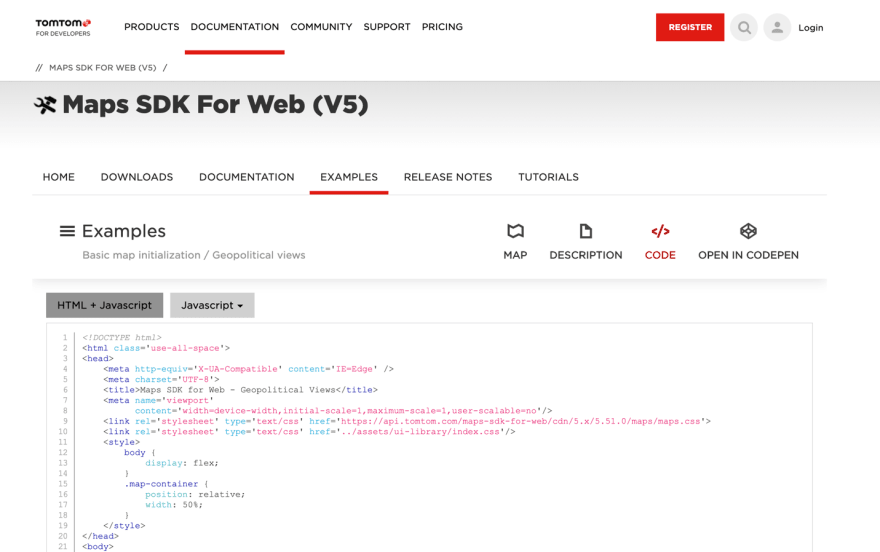Click the meta charset UTF-8 line

[x=161, y=380]
